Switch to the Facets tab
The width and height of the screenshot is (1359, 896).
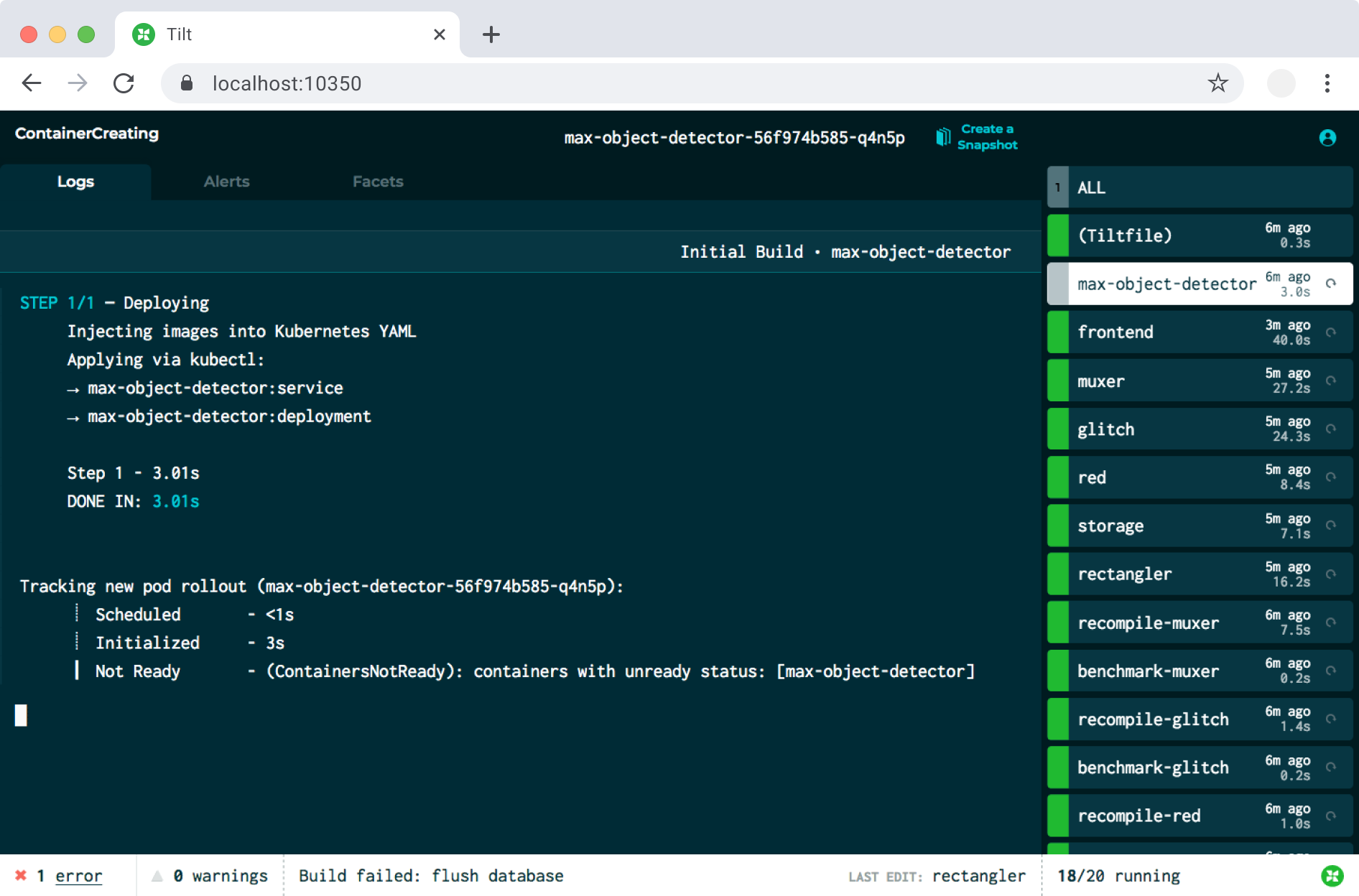(377, 182)
